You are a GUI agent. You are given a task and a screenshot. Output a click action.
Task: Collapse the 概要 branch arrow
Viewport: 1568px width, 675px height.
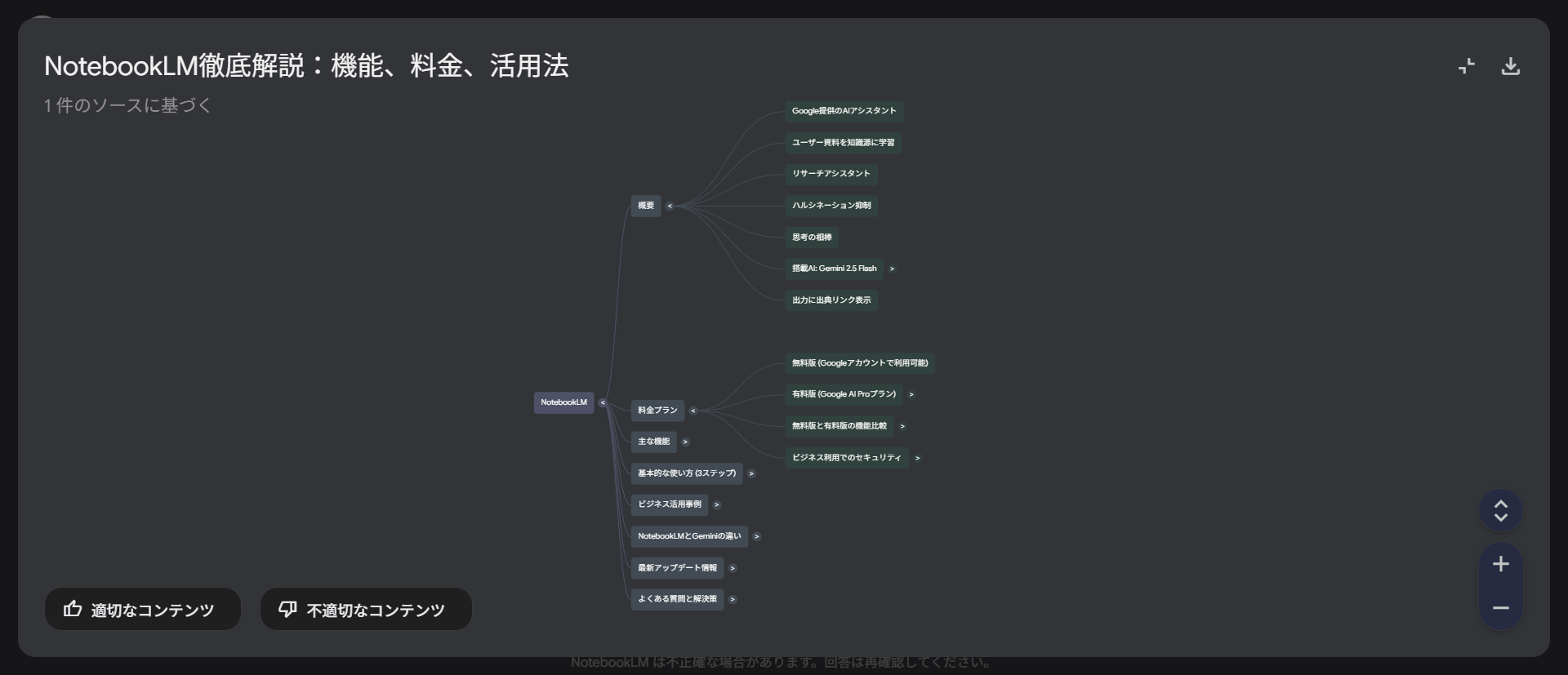670,206
